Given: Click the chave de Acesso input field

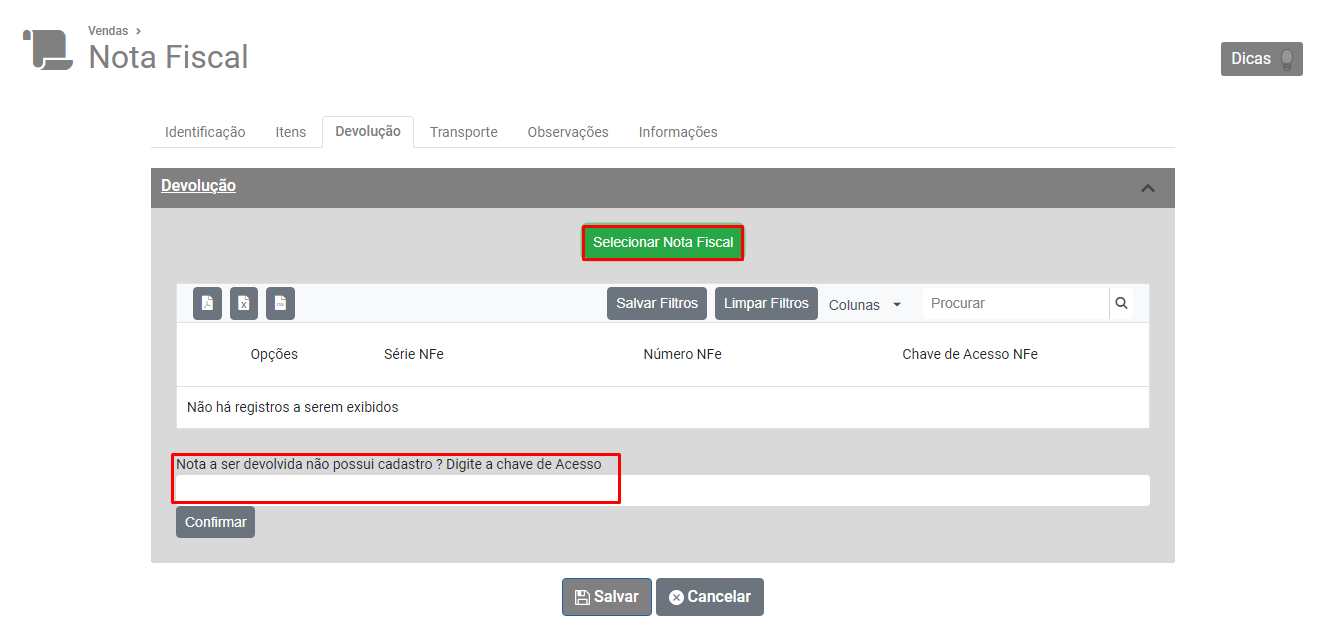Looking at the screenshot, I should (x=663, y=490).
